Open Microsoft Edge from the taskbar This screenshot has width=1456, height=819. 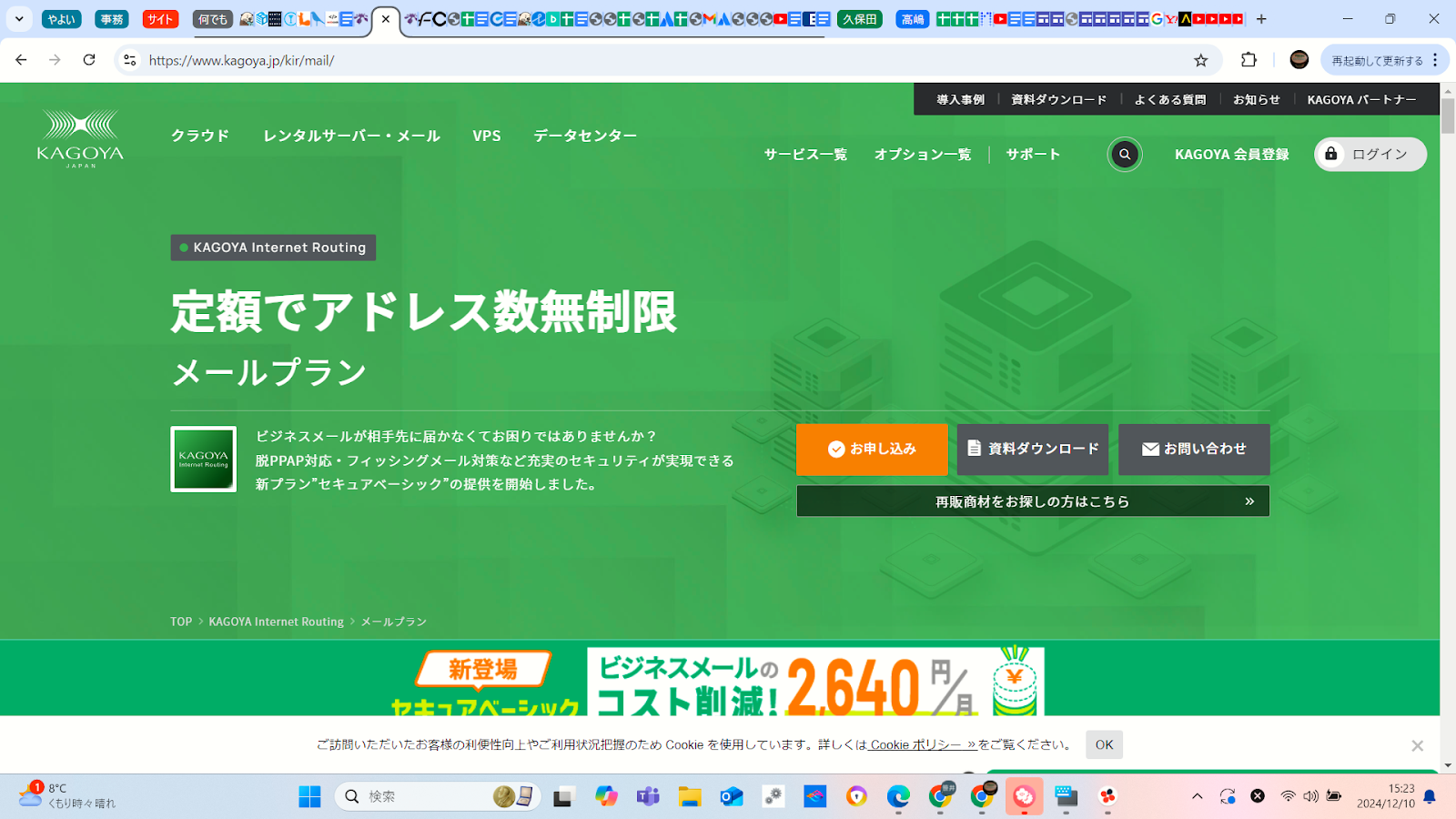(x=898, y=796)
